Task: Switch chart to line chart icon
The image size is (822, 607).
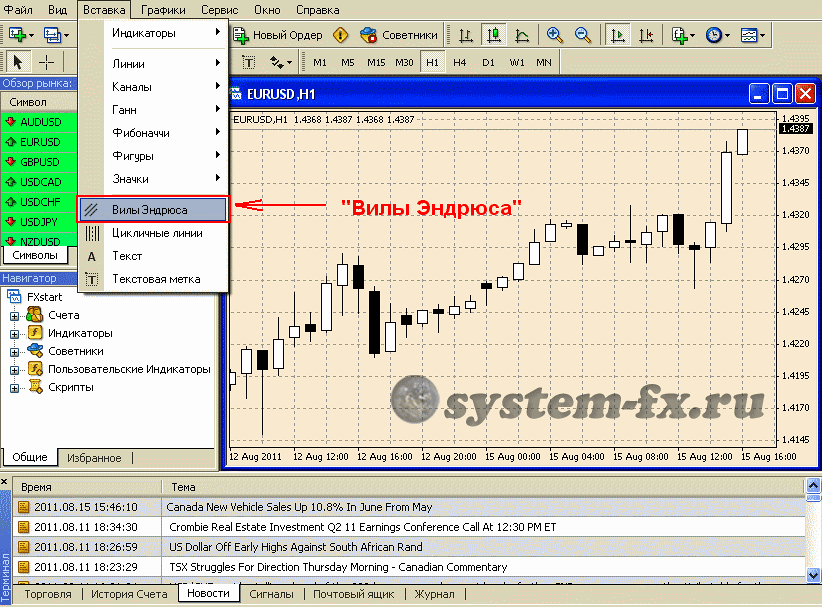Action: click(522, 35)
